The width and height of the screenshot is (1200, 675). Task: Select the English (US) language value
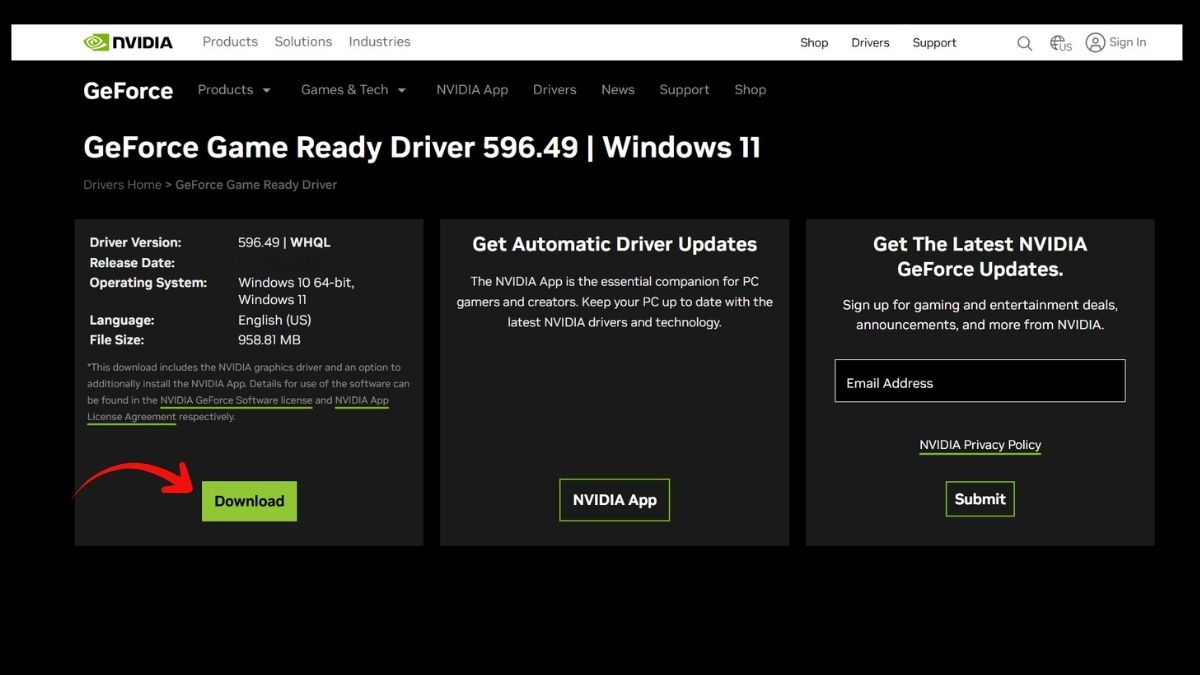pyautogui.click(x=275, y=320)
